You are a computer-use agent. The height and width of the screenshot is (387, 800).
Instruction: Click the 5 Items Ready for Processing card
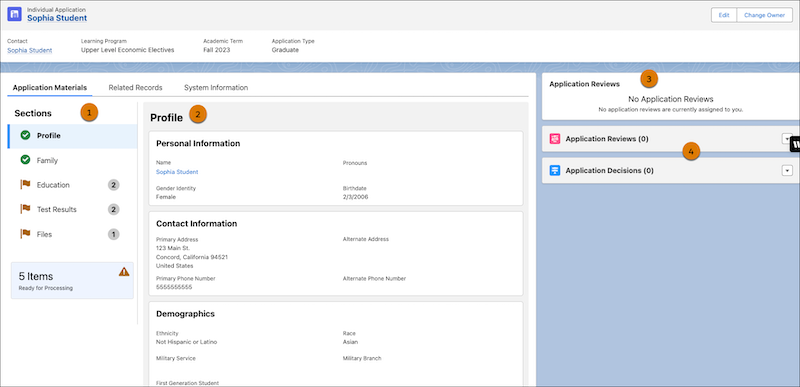click(72, 280)
